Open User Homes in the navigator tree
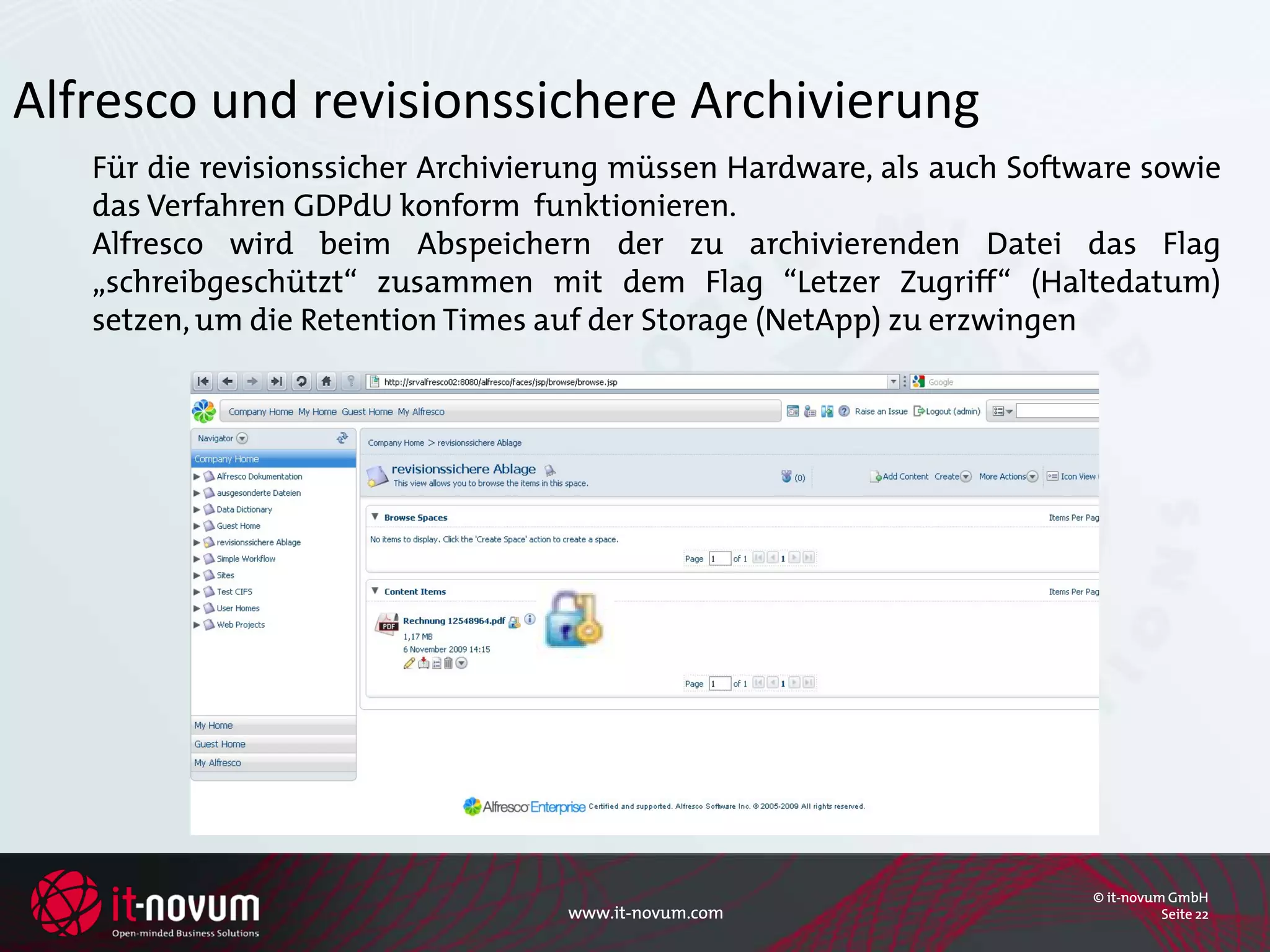 point(238,609)
